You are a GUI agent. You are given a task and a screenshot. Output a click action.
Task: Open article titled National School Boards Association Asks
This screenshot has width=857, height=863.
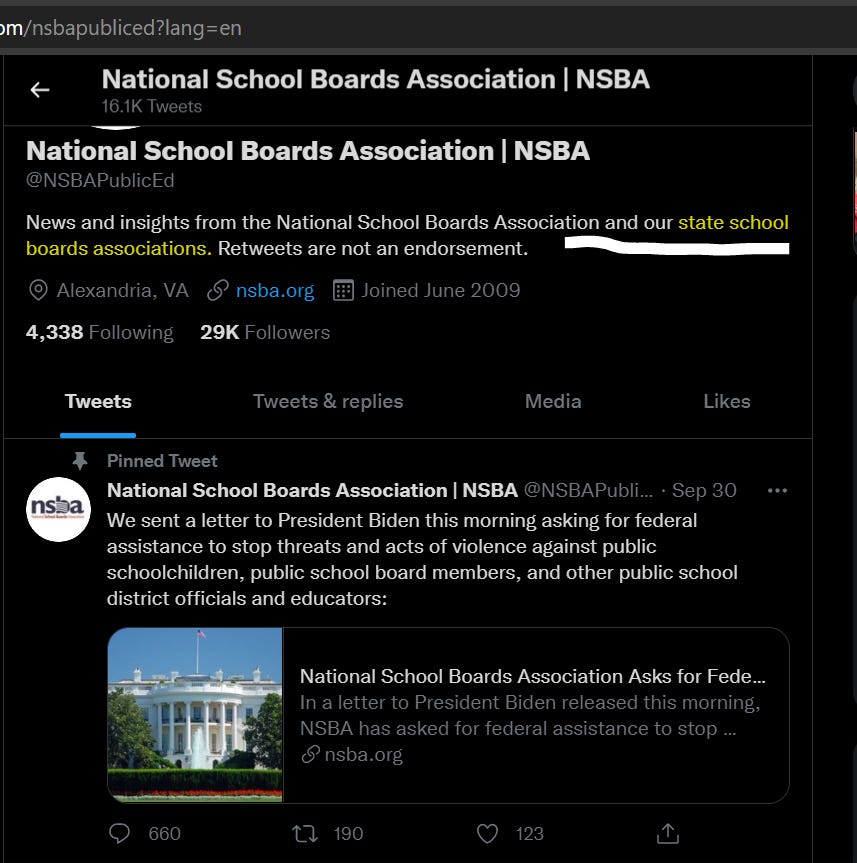533,676
